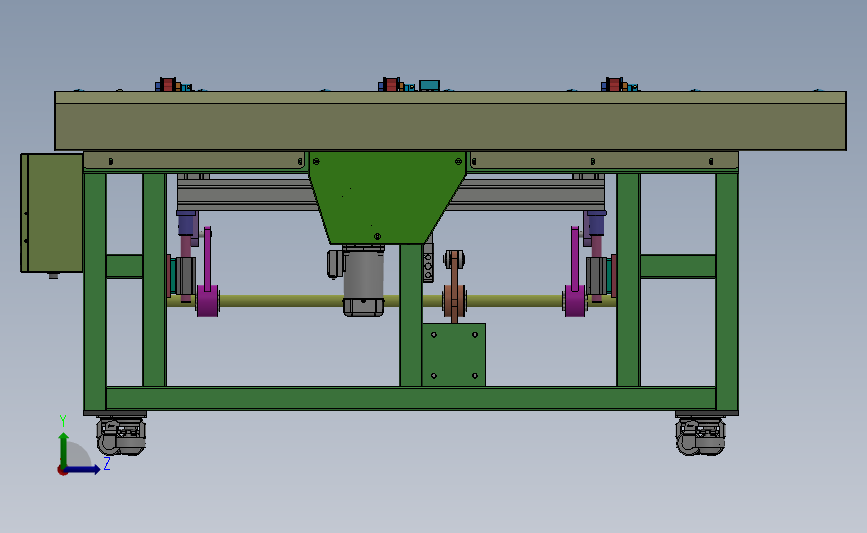
Task: Select the dark green trapezoidal cover plate
Action: (387, 197)
